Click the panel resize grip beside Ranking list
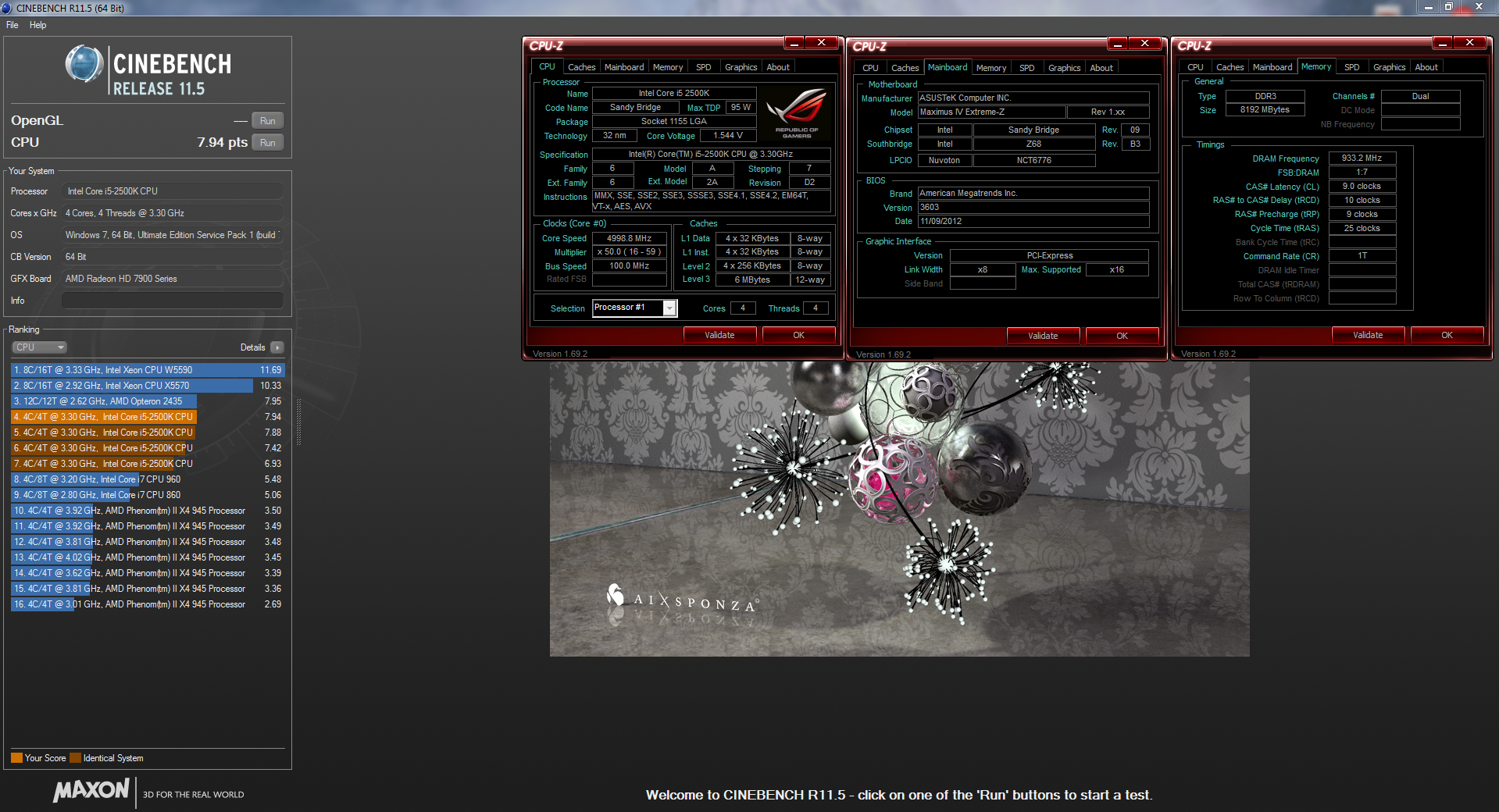 point(298,422)
